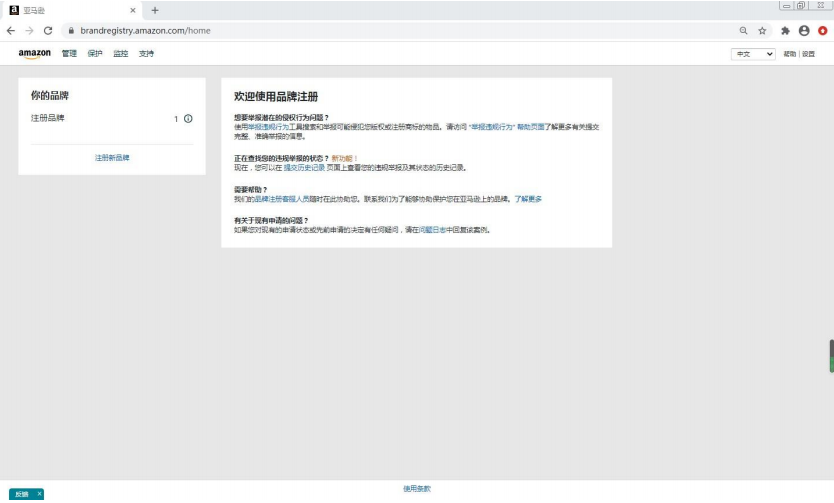
Task: Select the 亚马逊 browser tab
Action: (72, 10)
